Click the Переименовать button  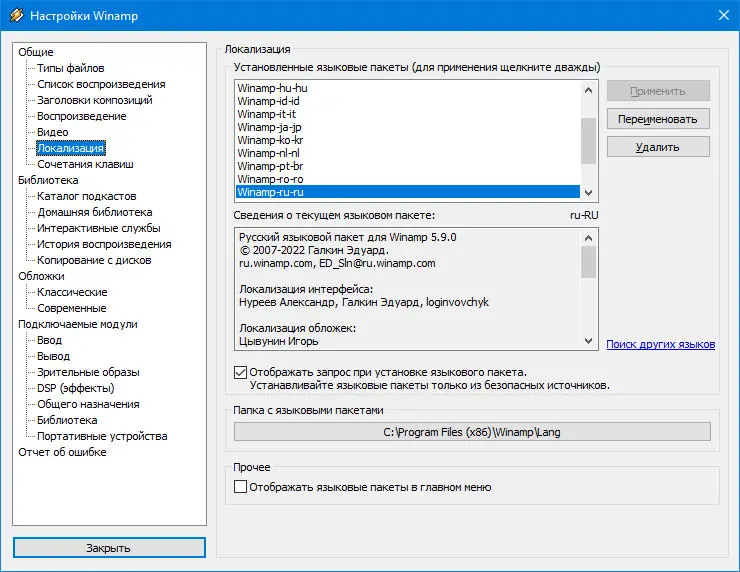pyautogui.click(x=658, y=119)
